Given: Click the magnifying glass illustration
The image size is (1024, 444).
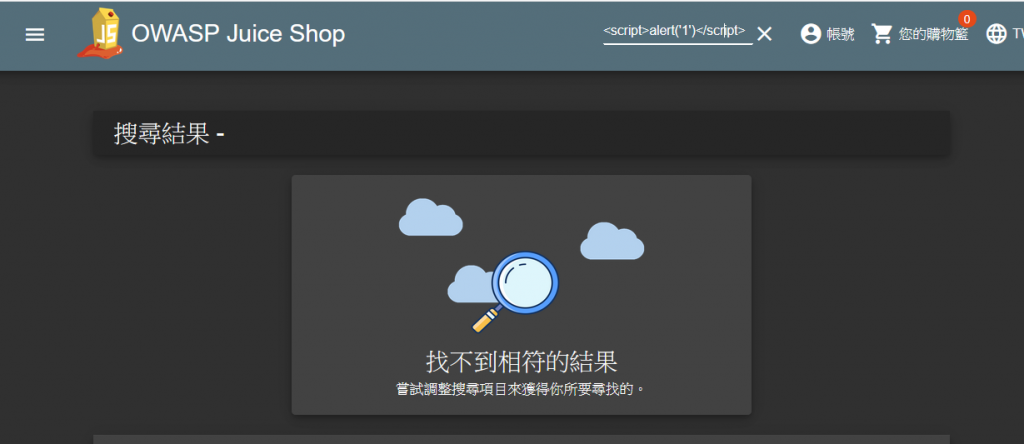Looking at the screenshot, I should tap(517, 291).
